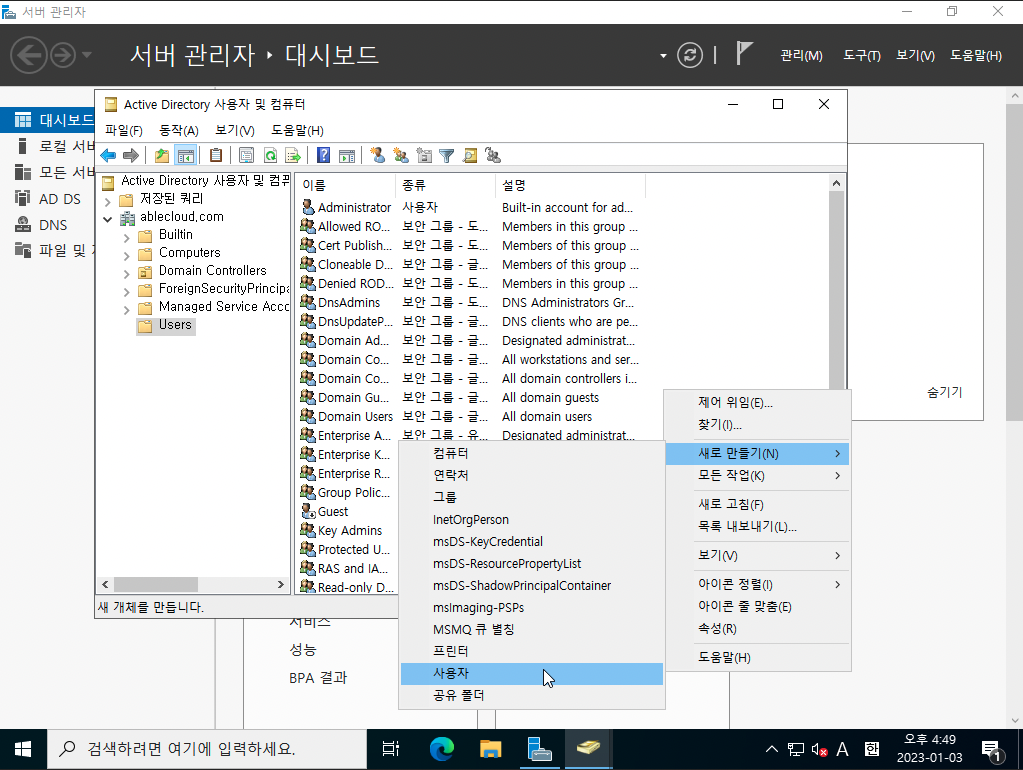Choose 그룹 from the submenu
Screen dimensions: 1023x770
tap(532, 497)
